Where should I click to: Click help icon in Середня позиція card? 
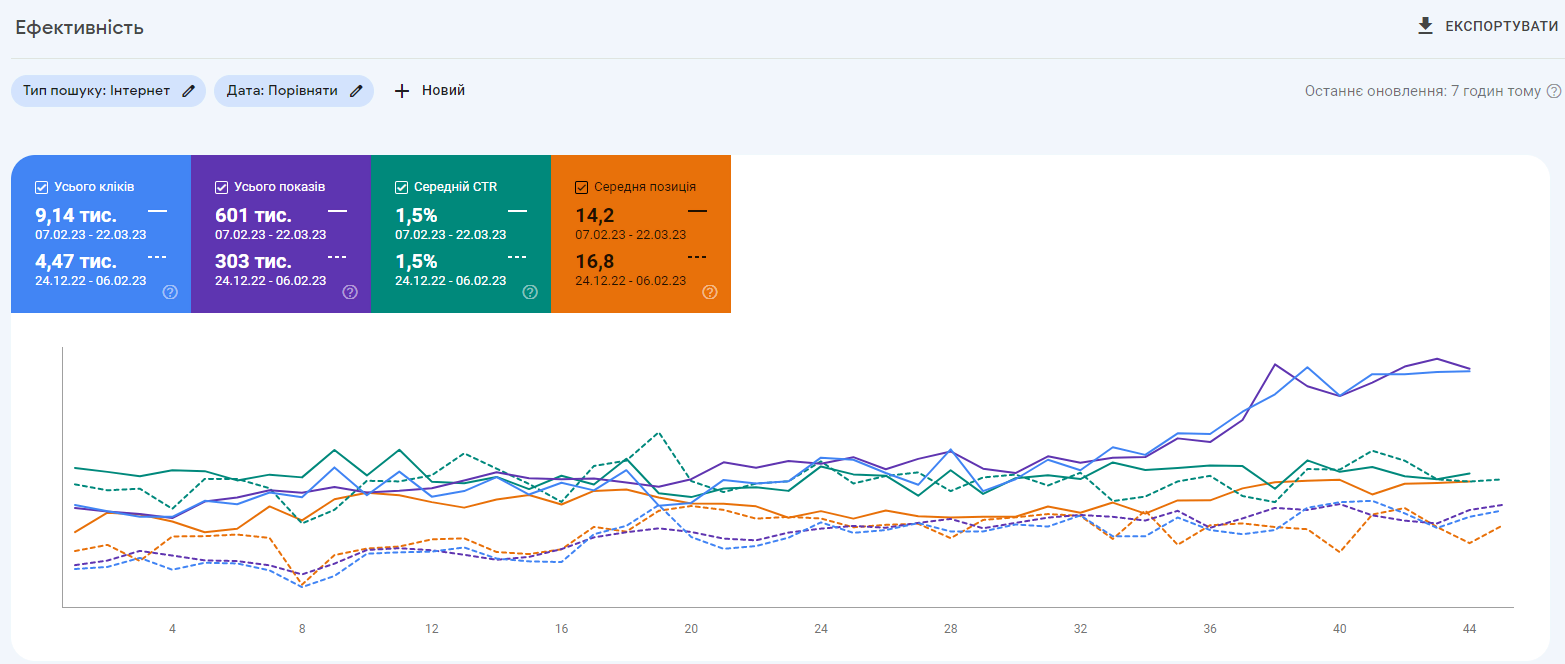pos(710,292)
